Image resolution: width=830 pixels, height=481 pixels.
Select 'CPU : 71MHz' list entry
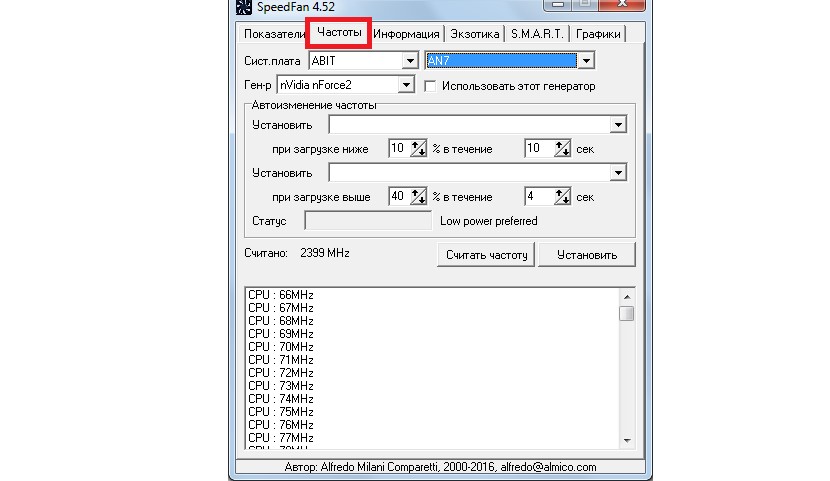[281, 360]
